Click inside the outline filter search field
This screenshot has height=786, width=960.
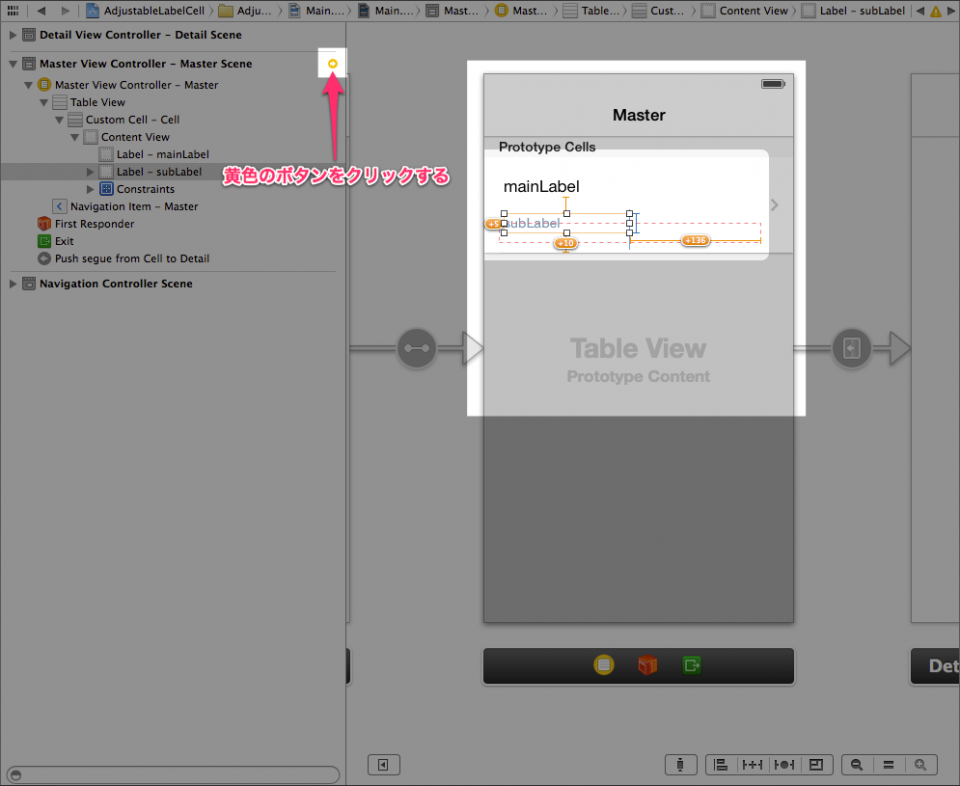170,774
